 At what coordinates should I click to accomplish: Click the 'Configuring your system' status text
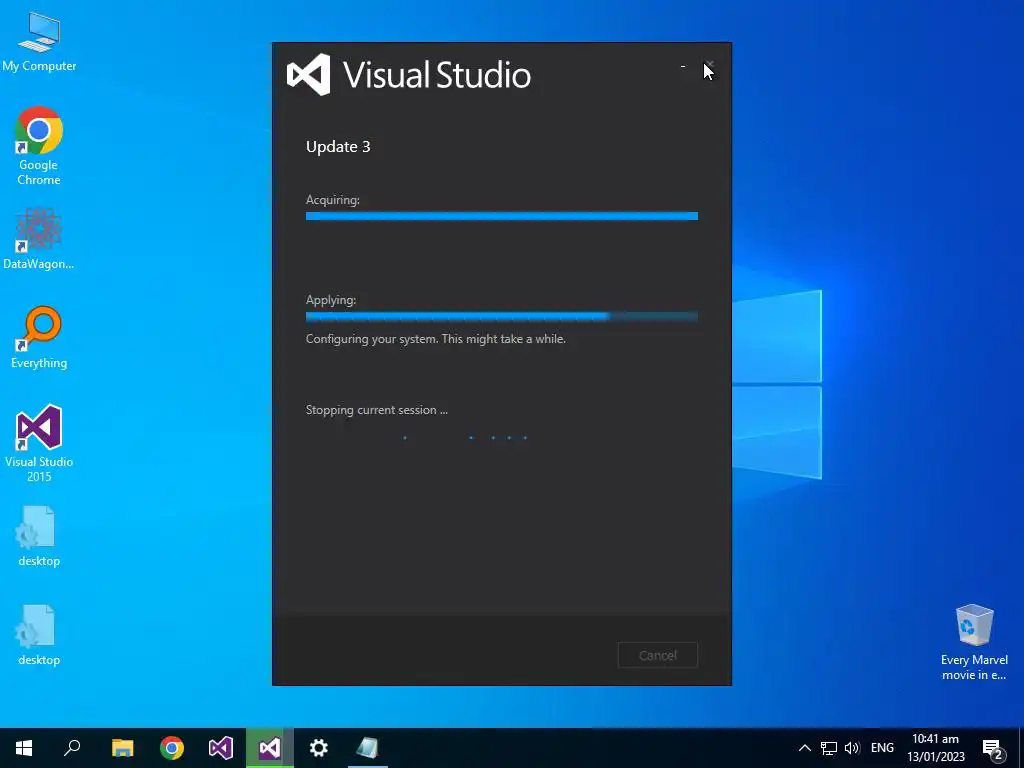[x=436, y=339]
